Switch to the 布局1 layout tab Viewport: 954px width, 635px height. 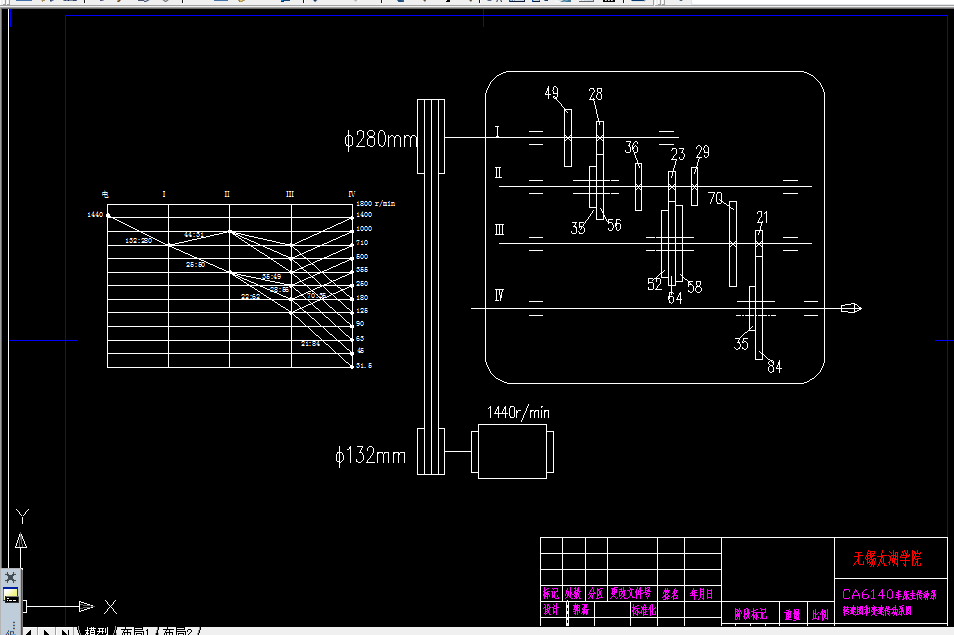point(134,631)
